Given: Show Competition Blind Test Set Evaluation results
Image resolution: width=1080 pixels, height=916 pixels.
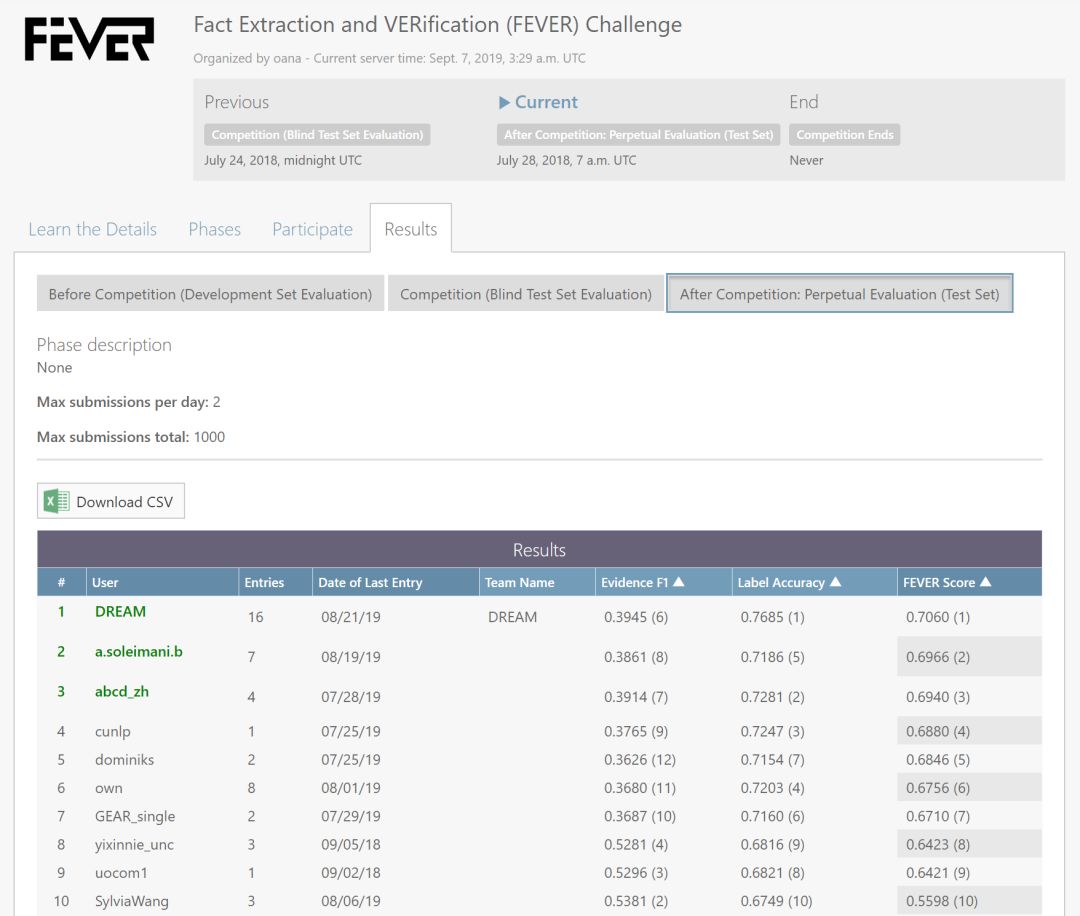Looking at the screenshot, I should [x=526, y=293].
